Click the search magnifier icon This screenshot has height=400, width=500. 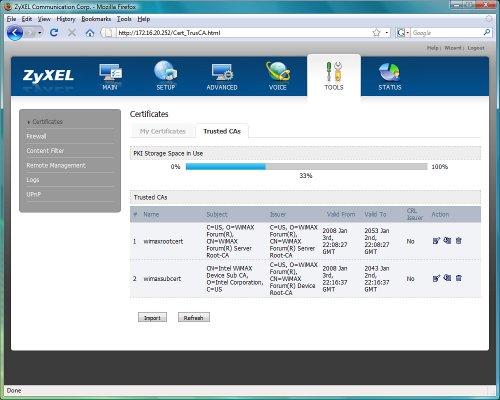[487, 32]
